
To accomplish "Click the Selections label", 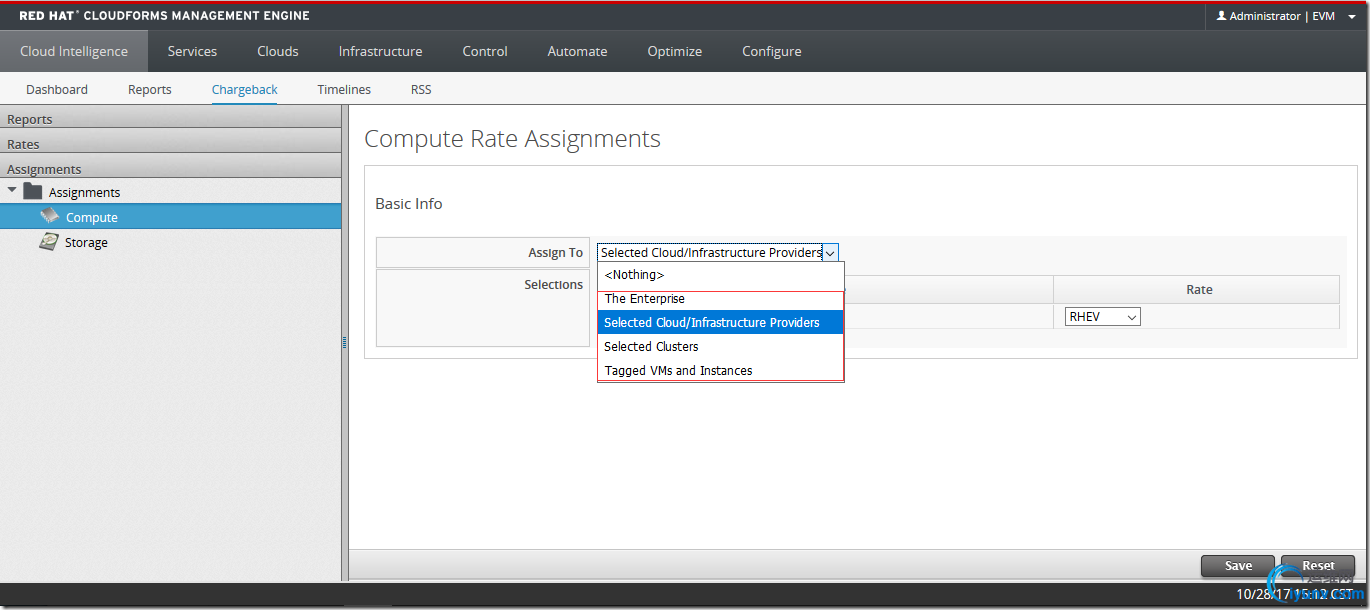I will [x=553, y=285].
